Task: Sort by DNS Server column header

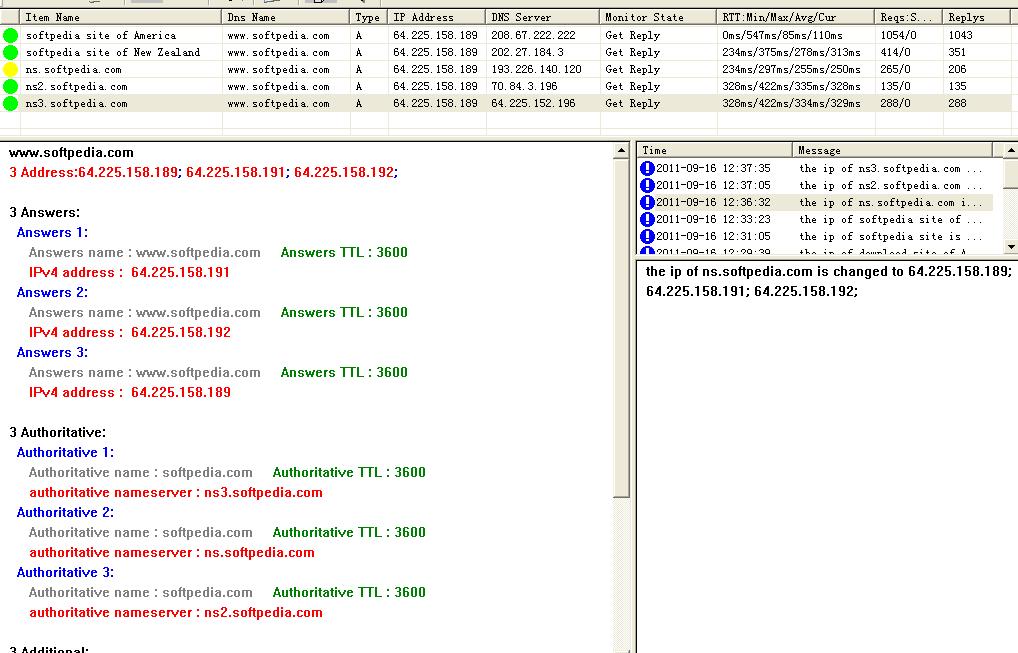Action: (x=543, y=18)
